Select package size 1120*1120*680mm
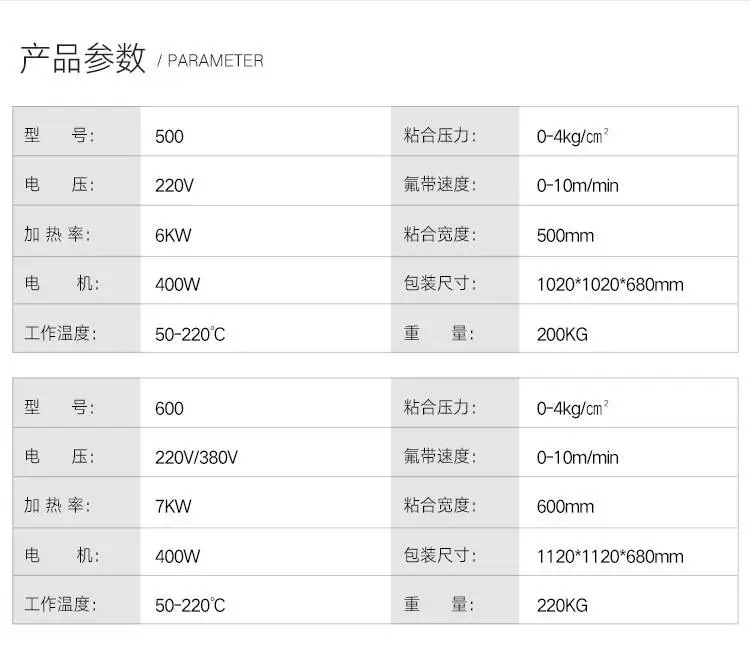The image size is (750, 654). tap(610, 556)
